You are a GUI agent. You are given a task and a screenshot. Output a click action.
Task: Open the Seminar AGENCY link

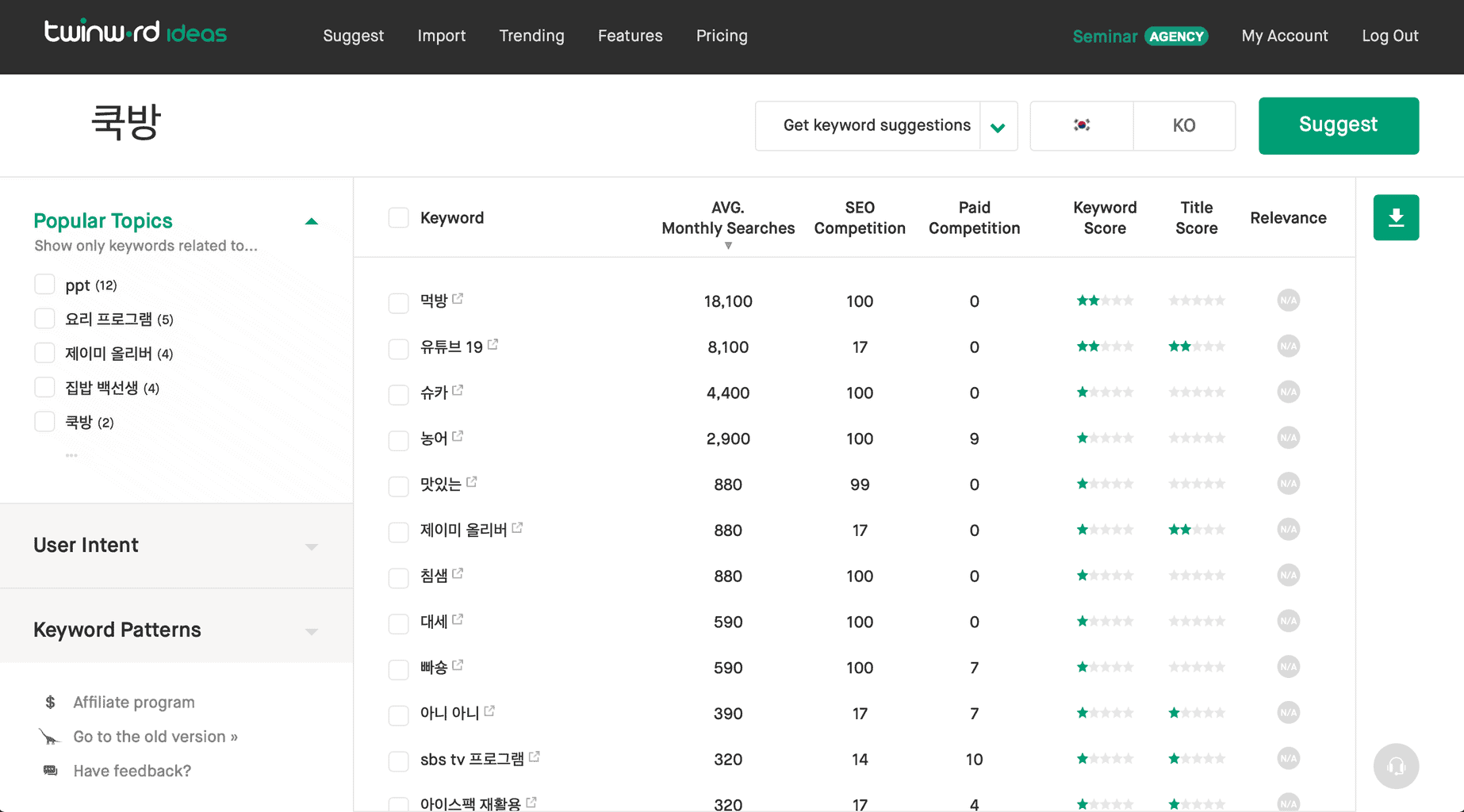(1140, 36)
